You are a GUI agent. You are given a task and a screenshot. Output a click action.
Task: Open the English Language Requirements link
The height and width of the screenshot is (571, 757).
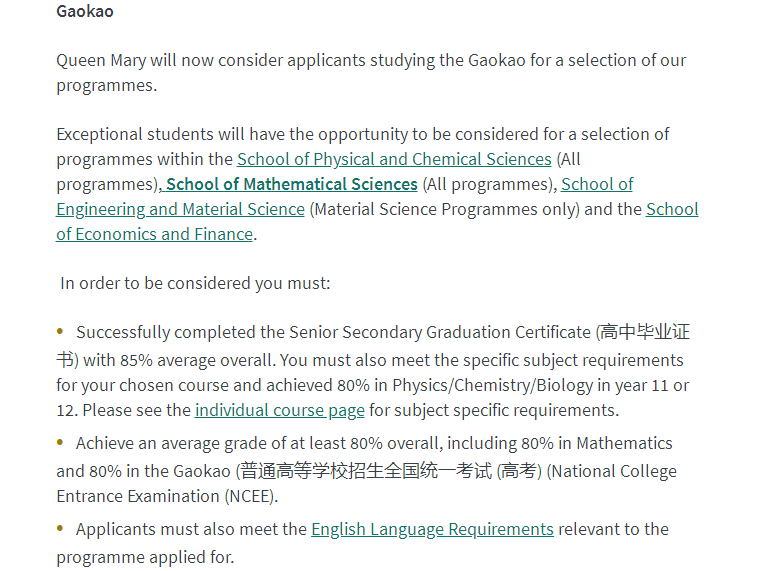point(432,529)
